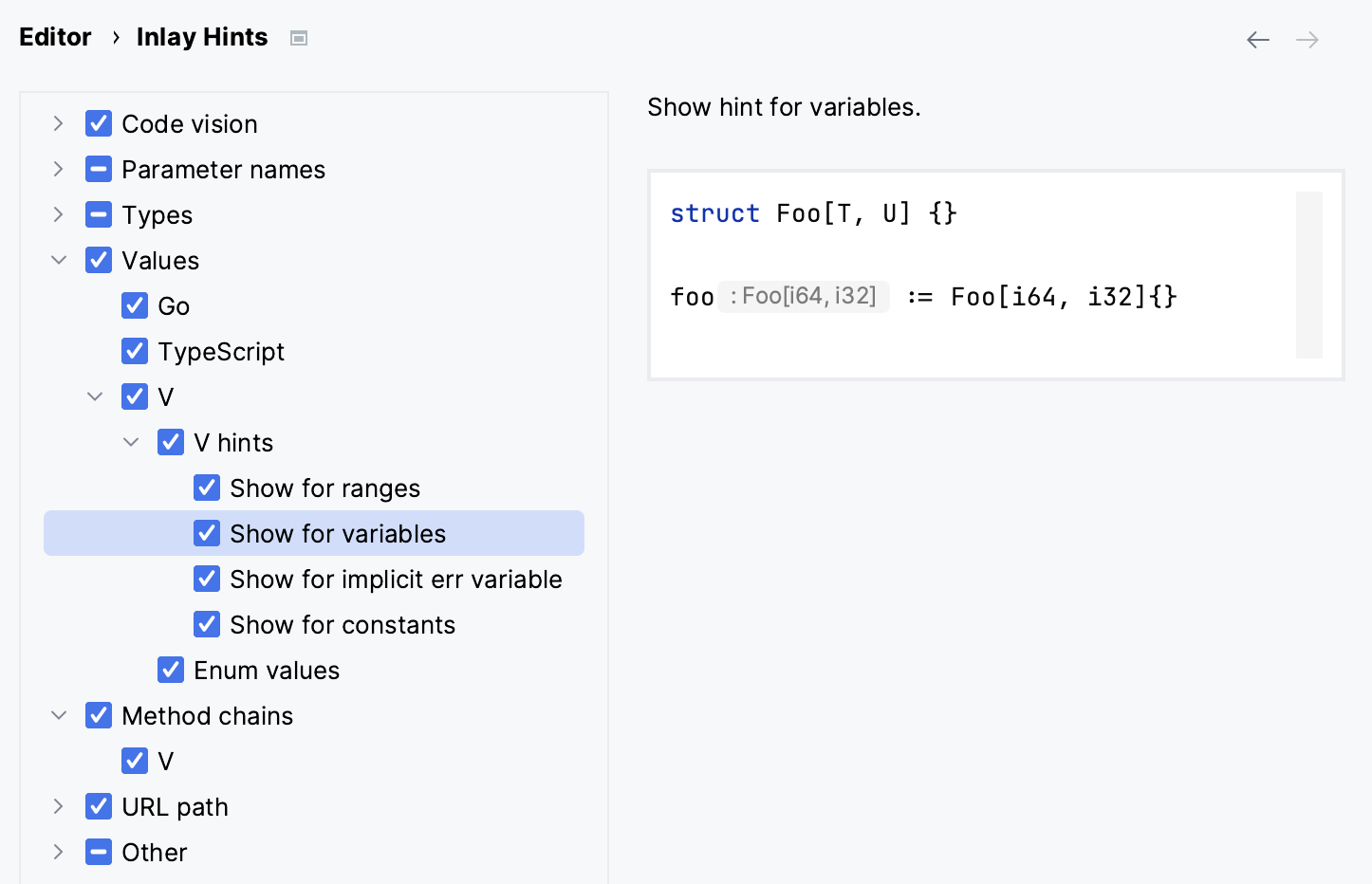Click the Editor breadcrumb
Viewport: 1372px width, 884px height.
coord(55,37)
